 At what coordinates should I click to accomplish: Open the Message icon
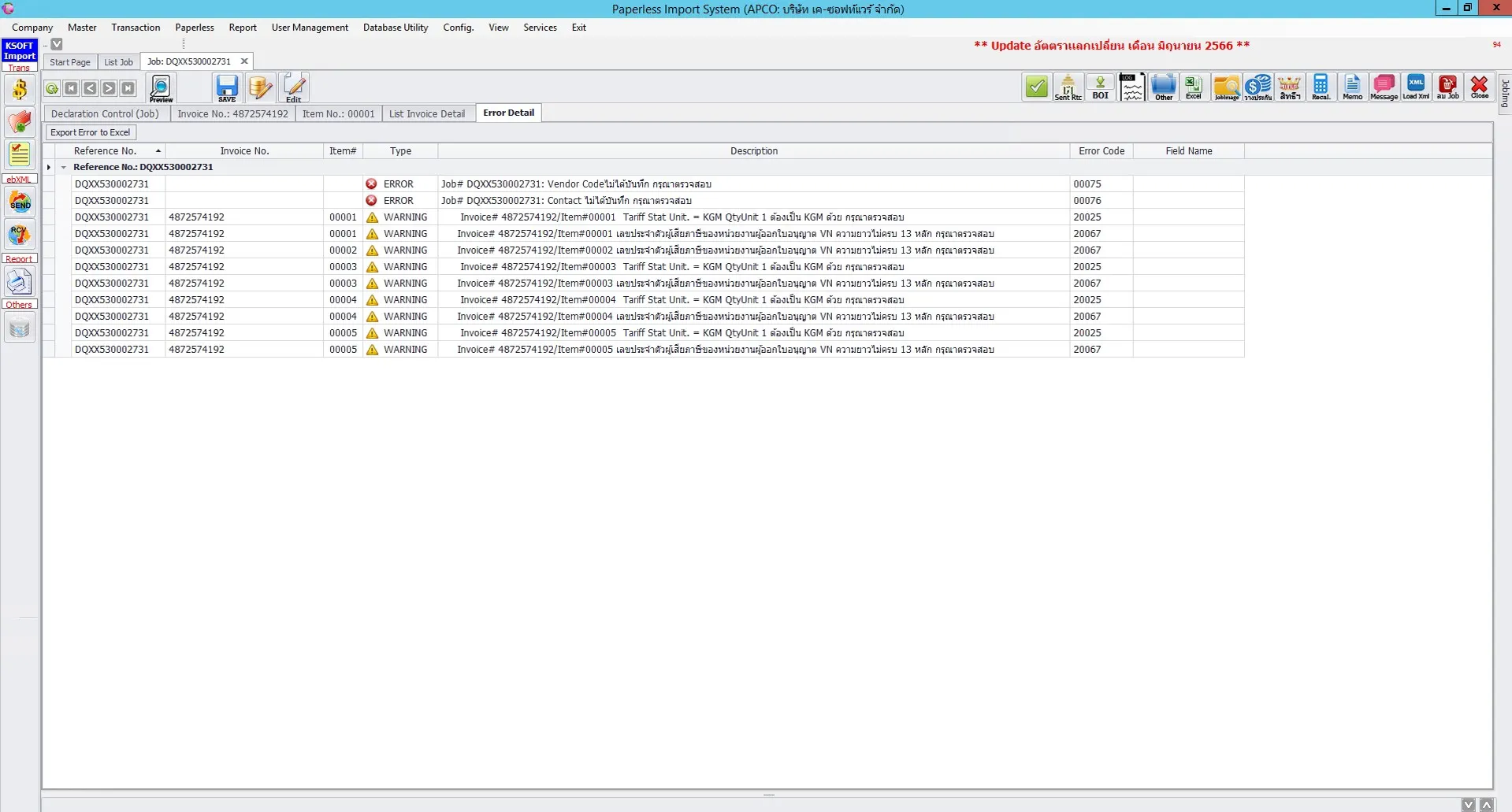[1383, 87]
